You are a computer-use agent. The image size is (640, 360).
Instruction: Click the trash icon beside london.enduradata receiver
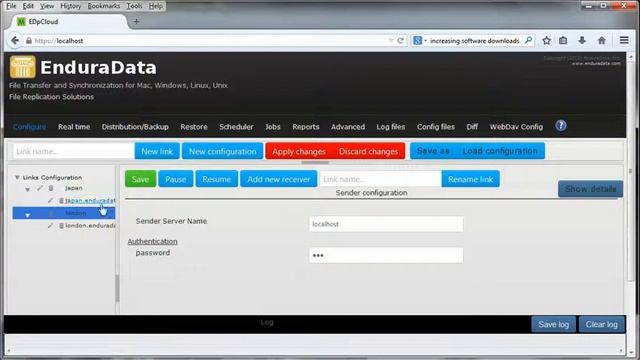pos(61,225)
